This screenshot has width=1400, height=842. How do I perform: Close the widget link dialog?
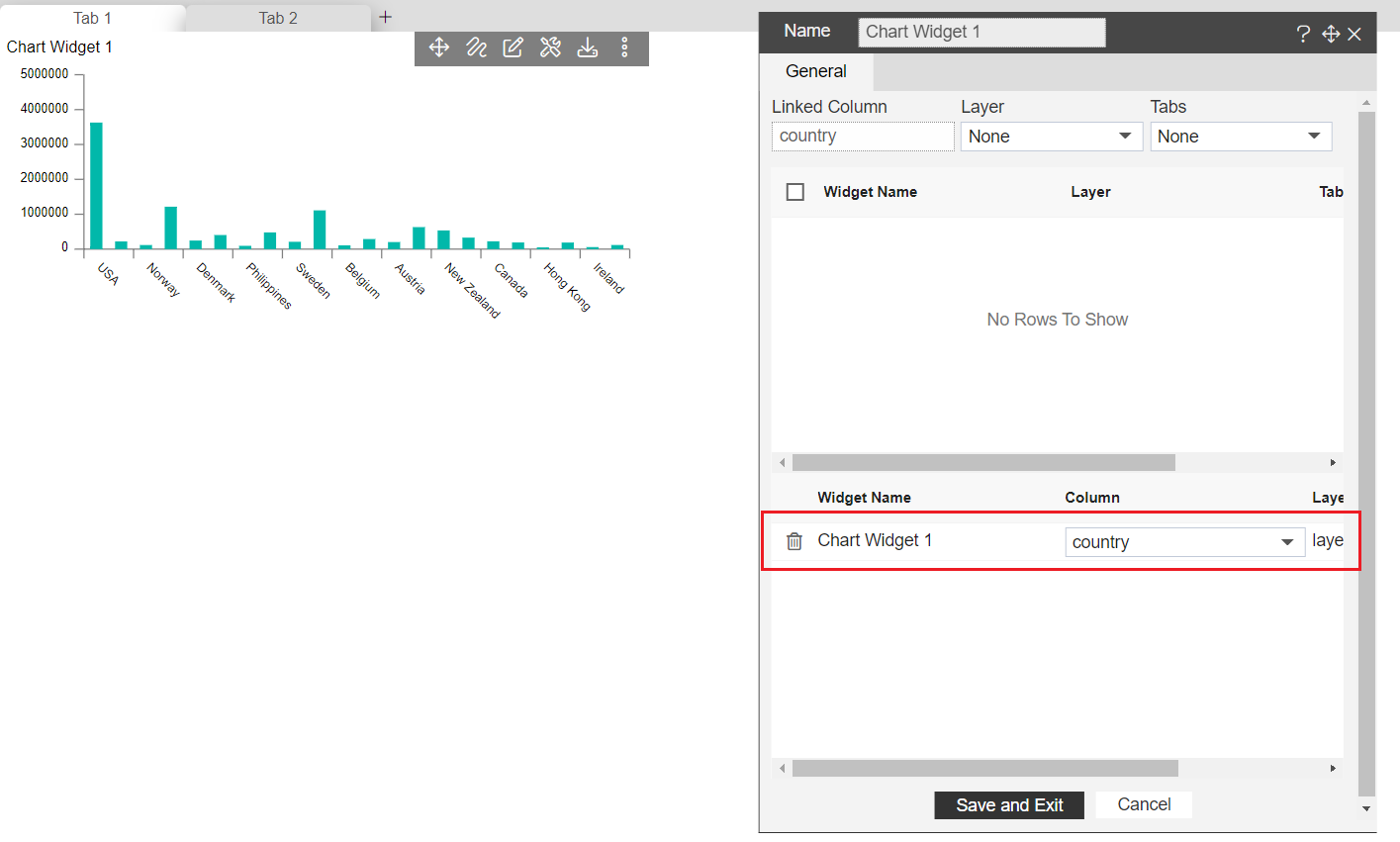coord(1354,35)
